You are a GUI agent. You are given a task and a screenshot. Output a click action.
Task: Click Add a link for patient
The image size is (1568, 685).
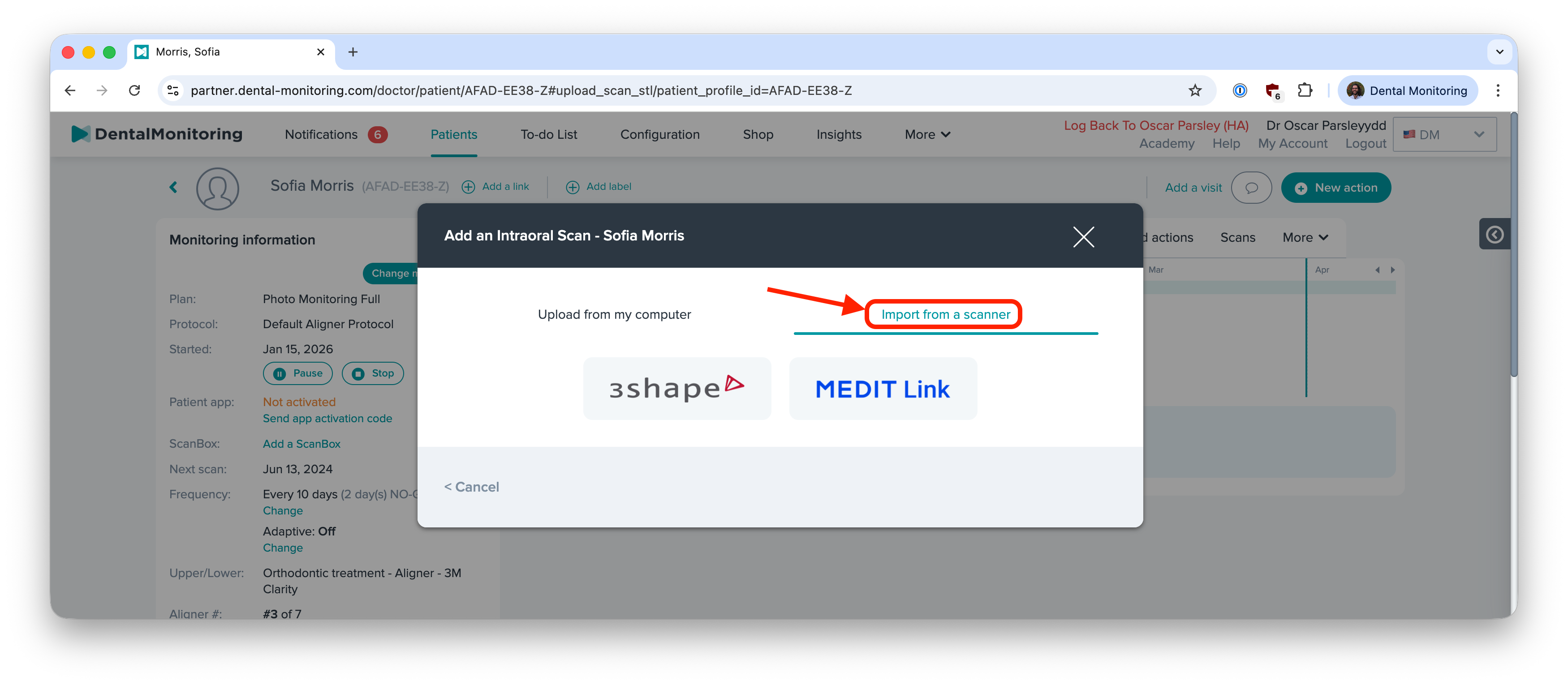pyautogui.click(x=495, y=187)
